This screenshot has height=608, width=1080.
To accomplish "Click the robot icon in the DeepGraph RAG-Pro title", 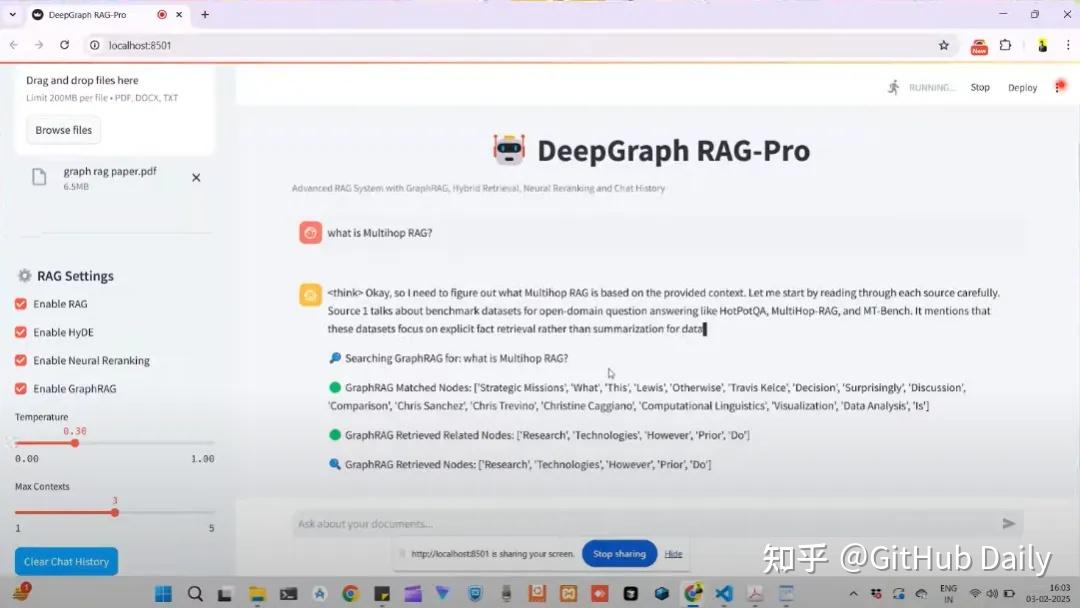I will click(510, 149).
